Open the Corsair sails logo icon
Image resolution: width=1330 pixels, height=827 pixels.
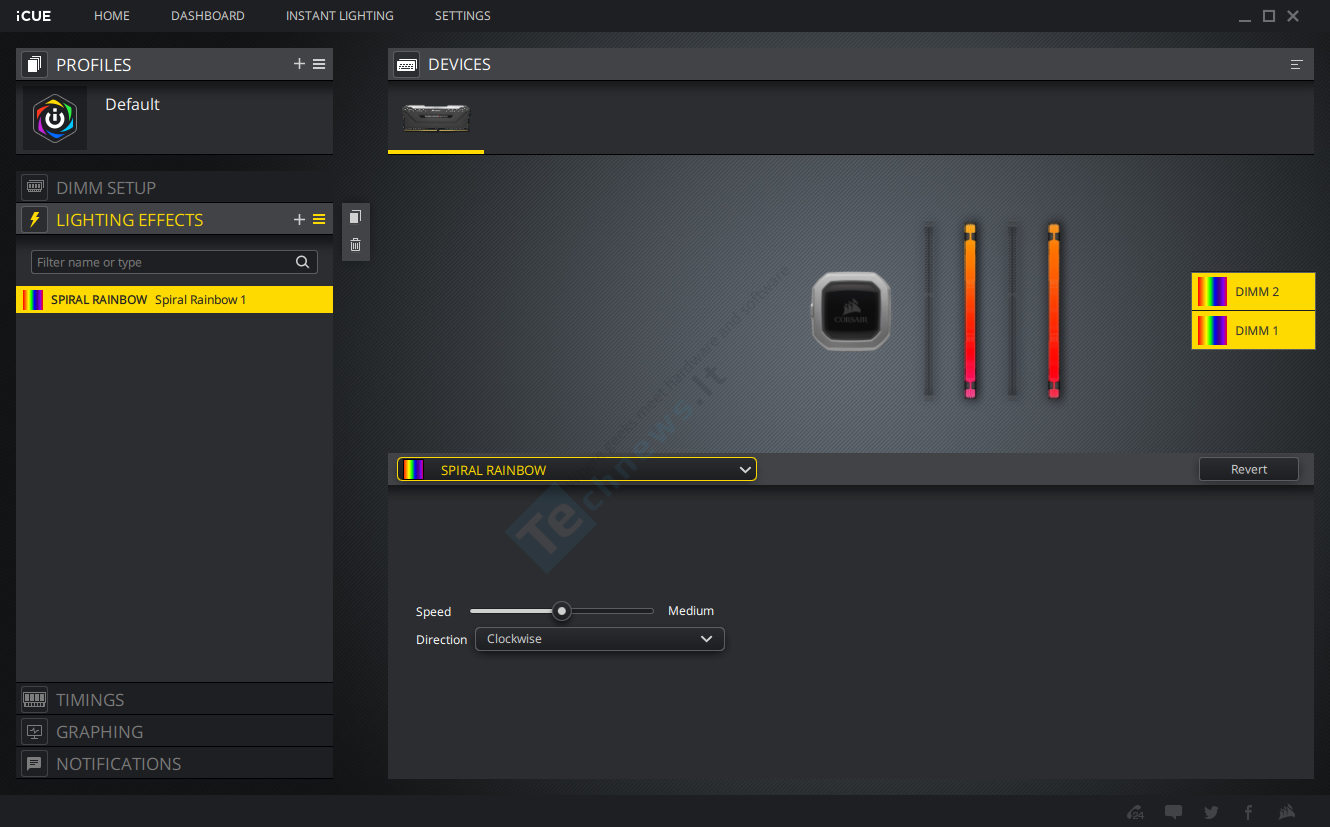coord(1287,812)
